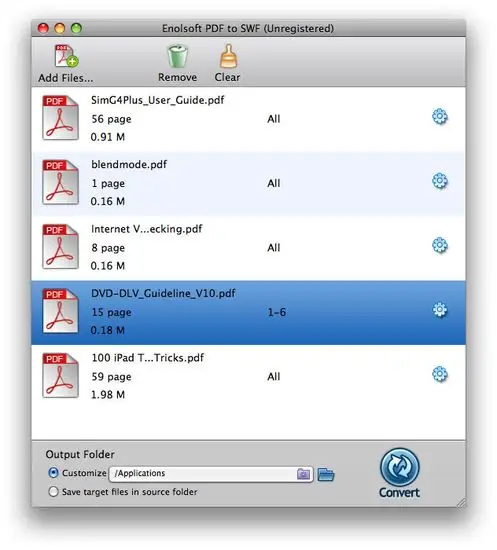This screenshot has height=550, width=497.
Task: Open settings gear for 100 iPad T...Tricks.pdf
Action: tap(439, 374)
